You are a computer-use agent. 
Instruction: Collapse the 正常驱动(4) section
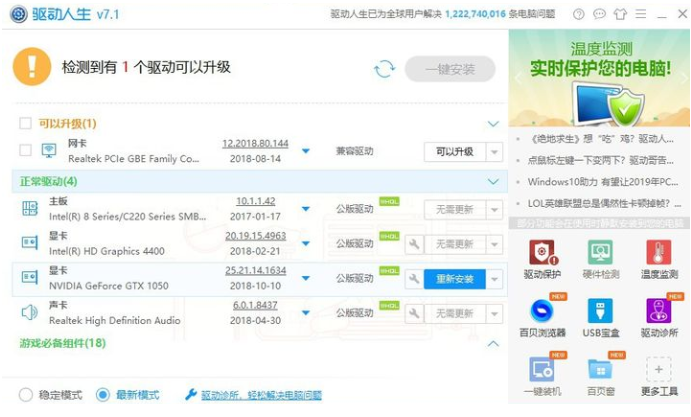[492, 182]
